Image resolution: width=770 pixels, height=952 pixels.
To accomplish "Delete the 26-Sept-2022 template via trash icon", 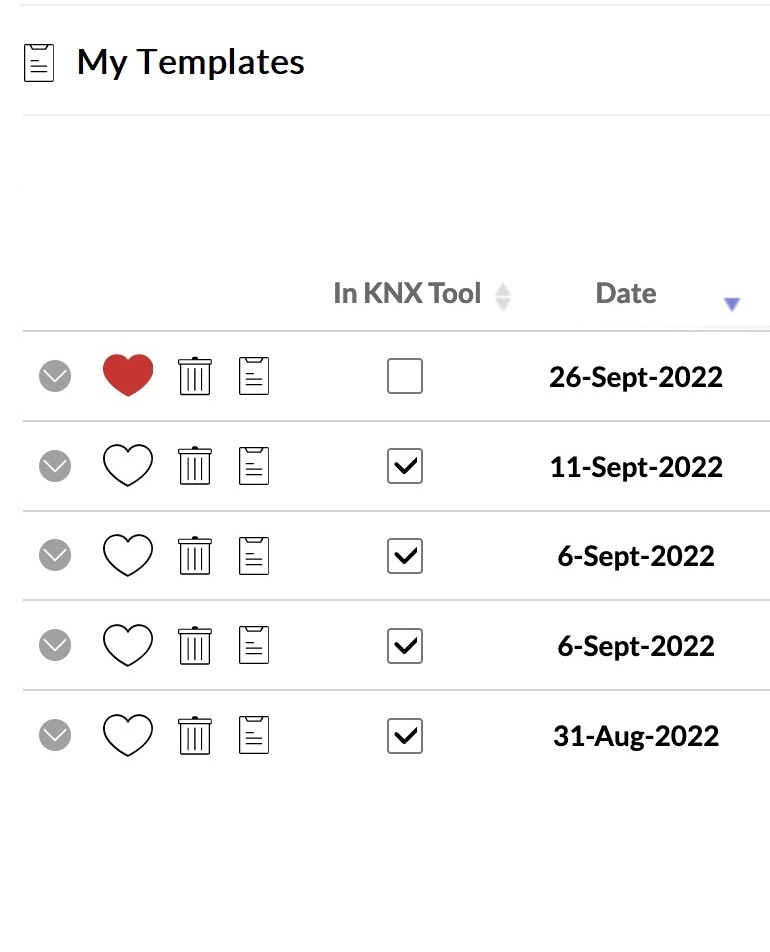I will click(x=194, y=376).
